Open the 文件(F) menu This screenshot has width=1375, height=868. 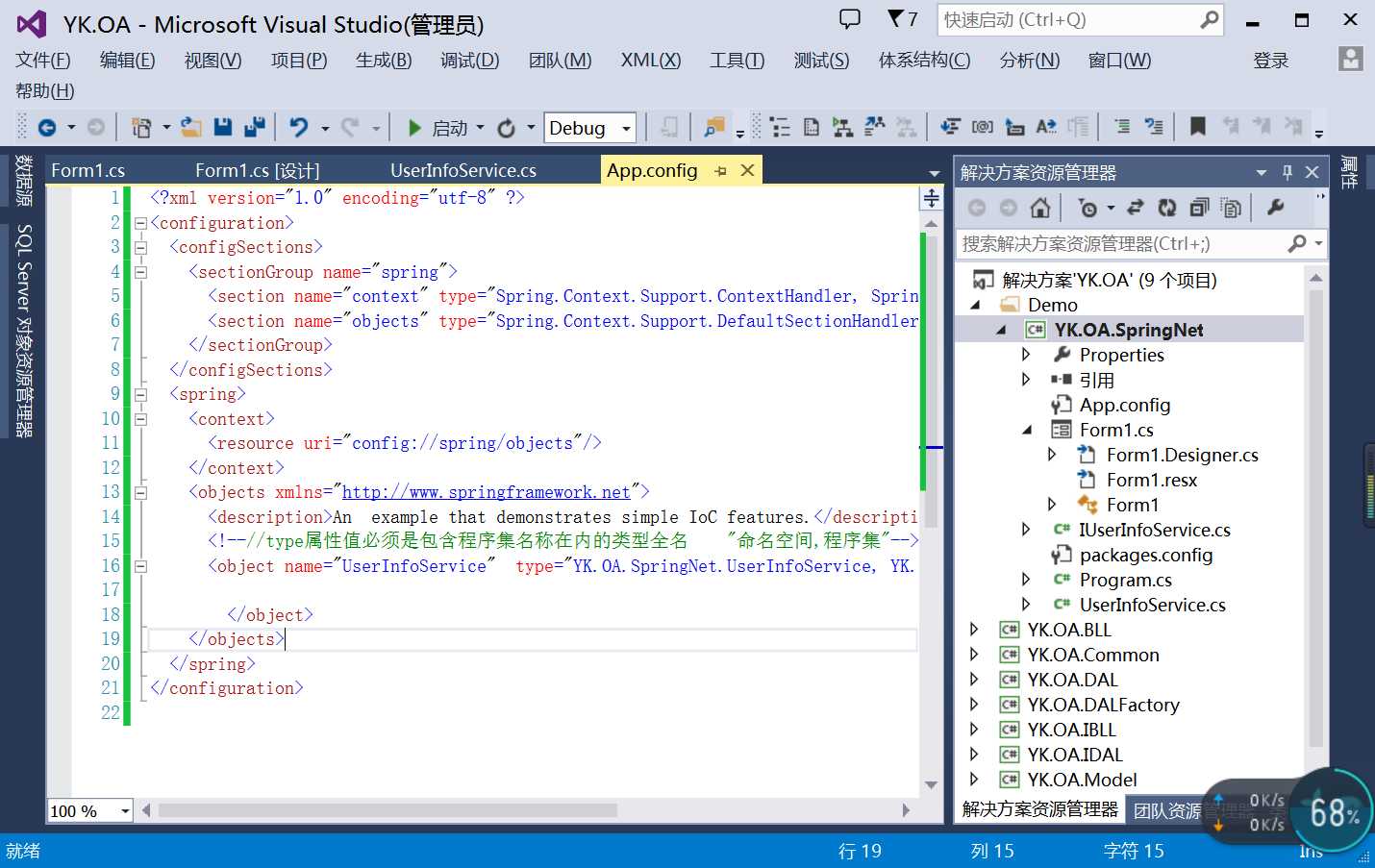tap(43, 61)
